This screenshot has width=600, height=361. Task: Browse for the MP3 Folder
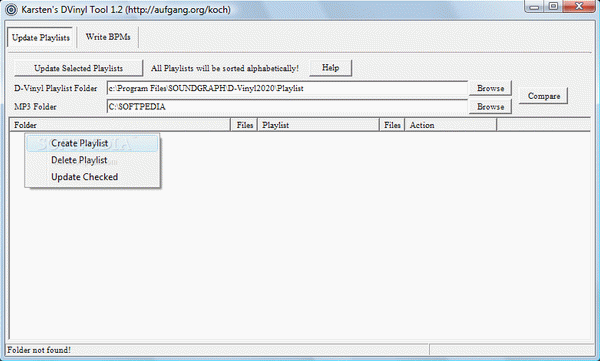[491, 106]
